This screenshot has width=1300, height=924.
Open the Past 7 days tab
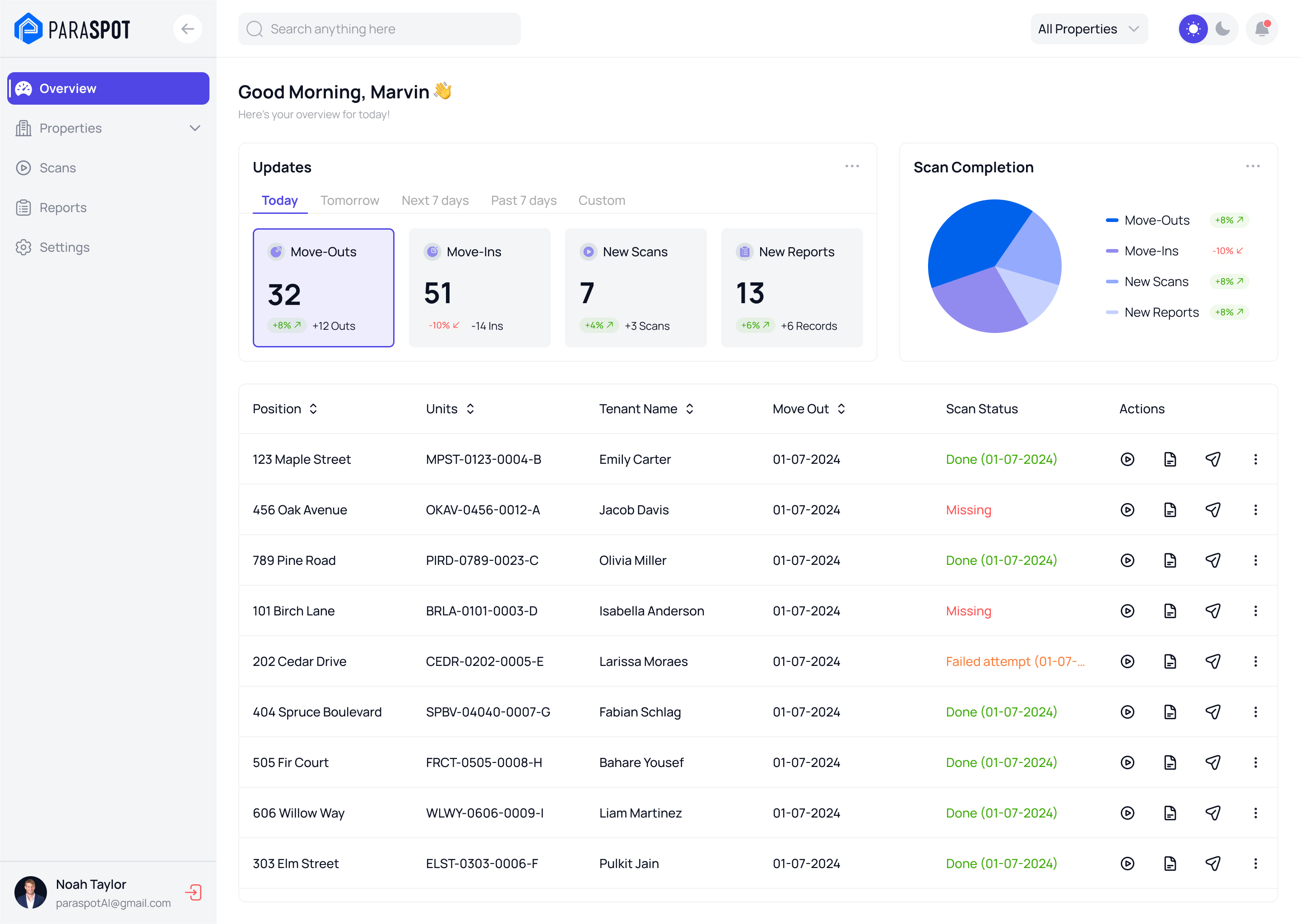(x=524, y=200)
